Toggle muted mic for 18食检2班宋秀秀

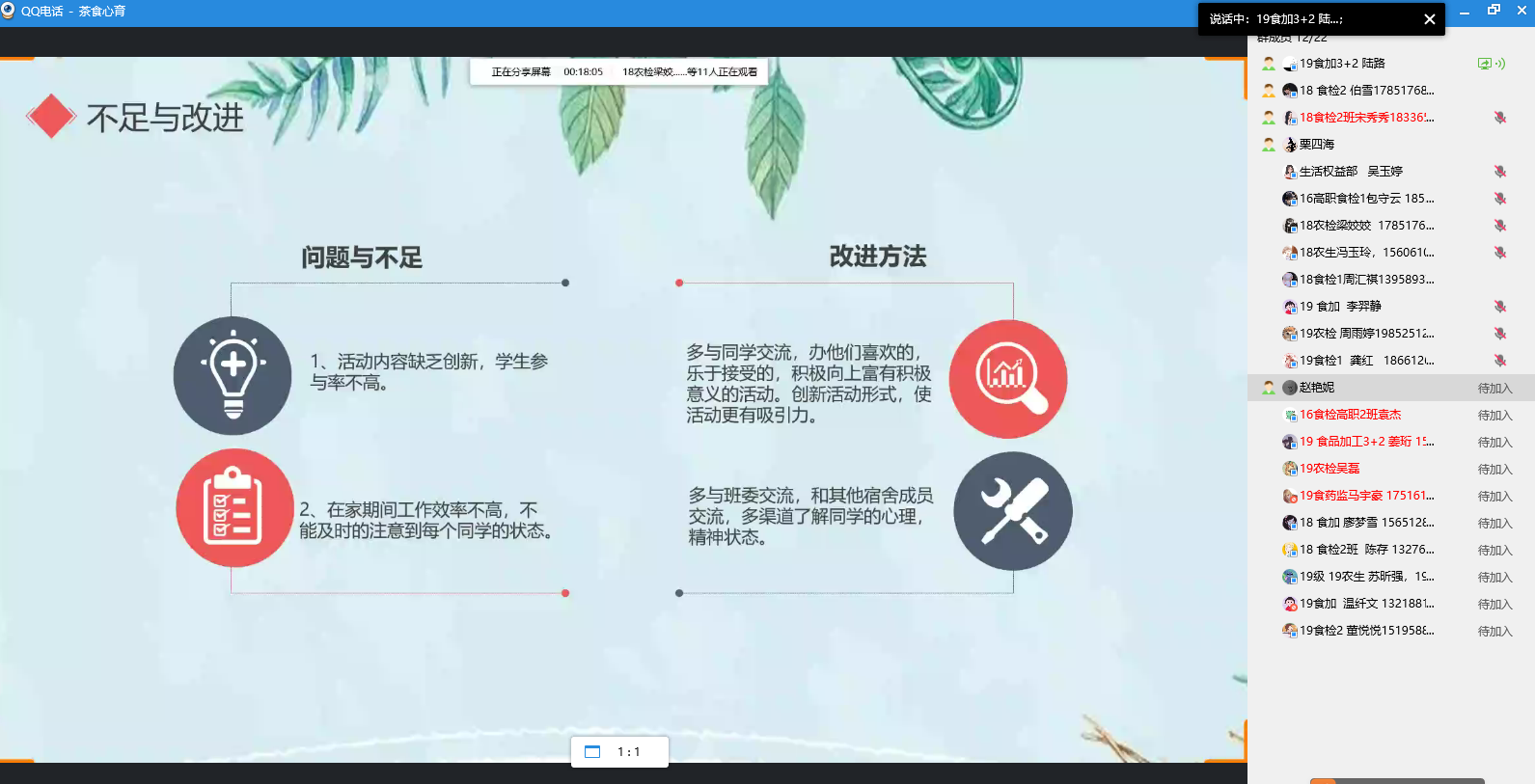click(1500, 118)
